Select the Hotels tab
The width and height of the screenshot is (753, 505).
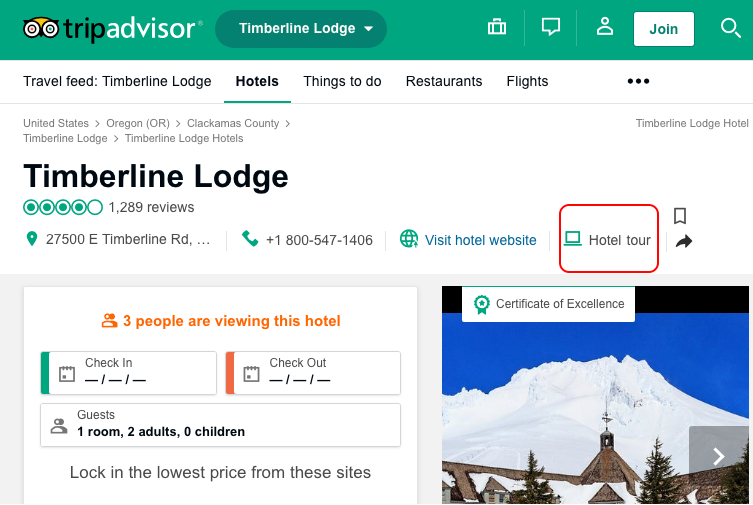point(257,81)
